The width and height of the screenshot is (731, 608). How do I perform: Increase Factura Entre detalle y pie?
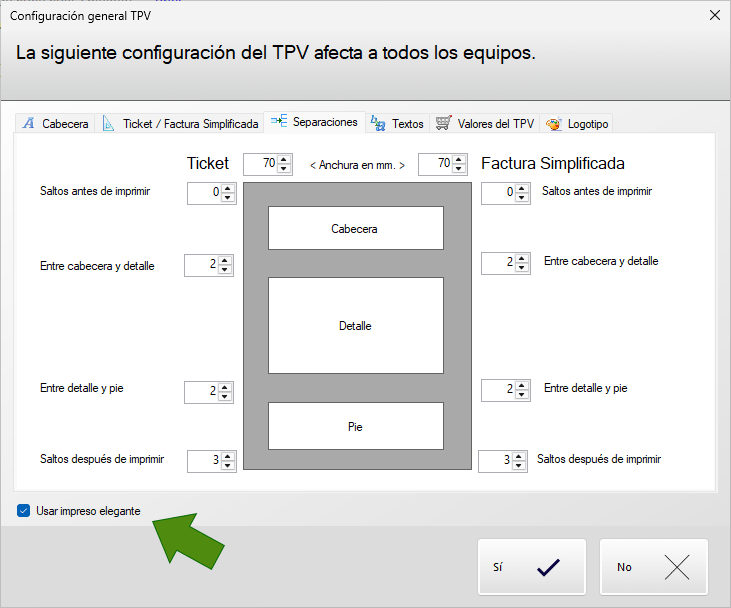pos(522,385)
